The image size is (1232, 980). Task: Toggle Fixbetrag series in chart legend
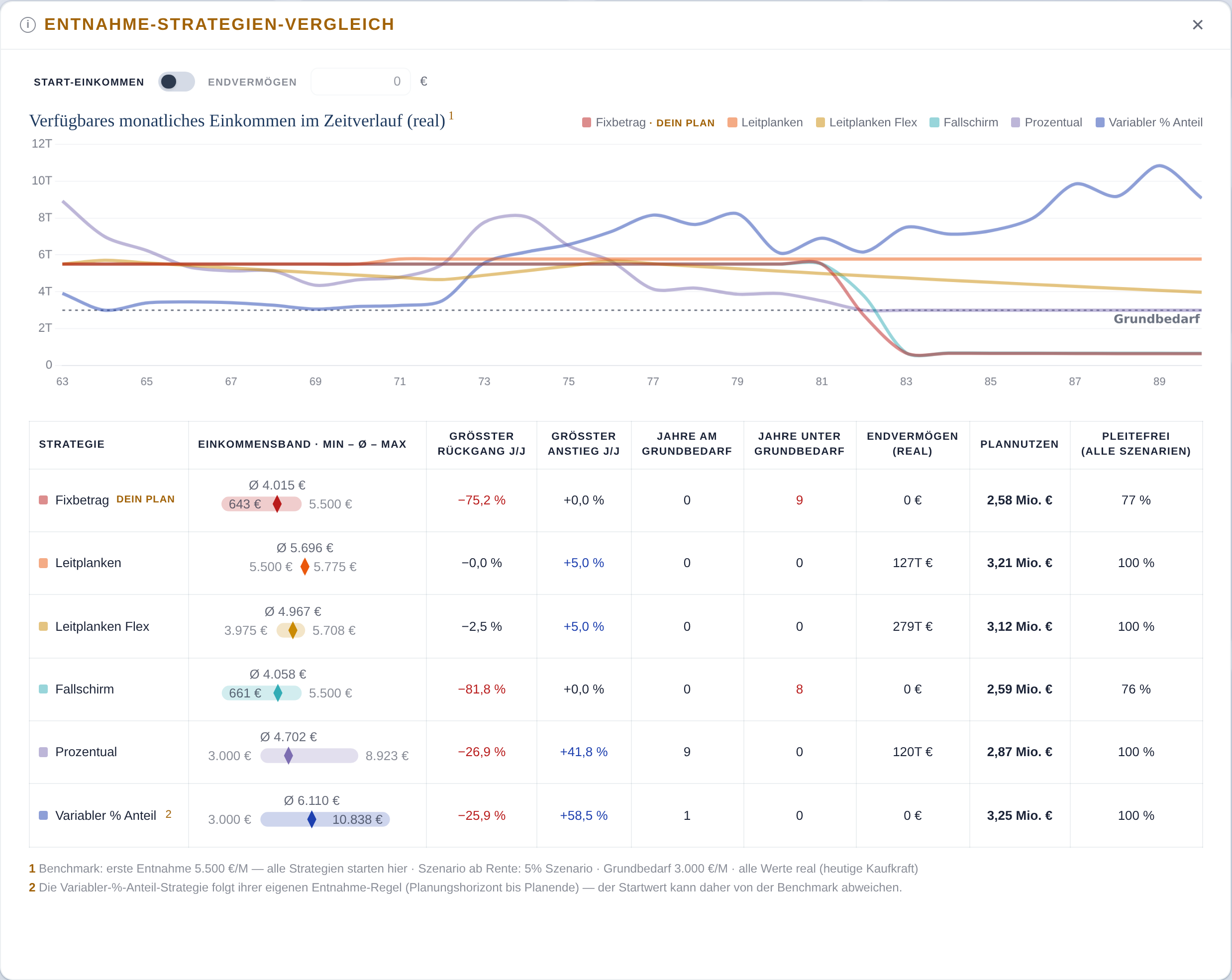coord(648,122)
